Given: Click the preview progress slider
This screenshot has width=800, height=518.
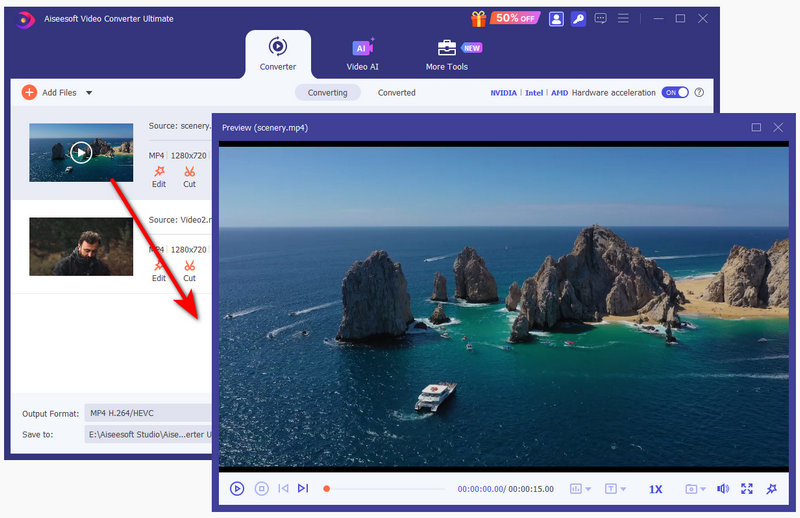Looking at the screenshot, I should tap(385, 489).
